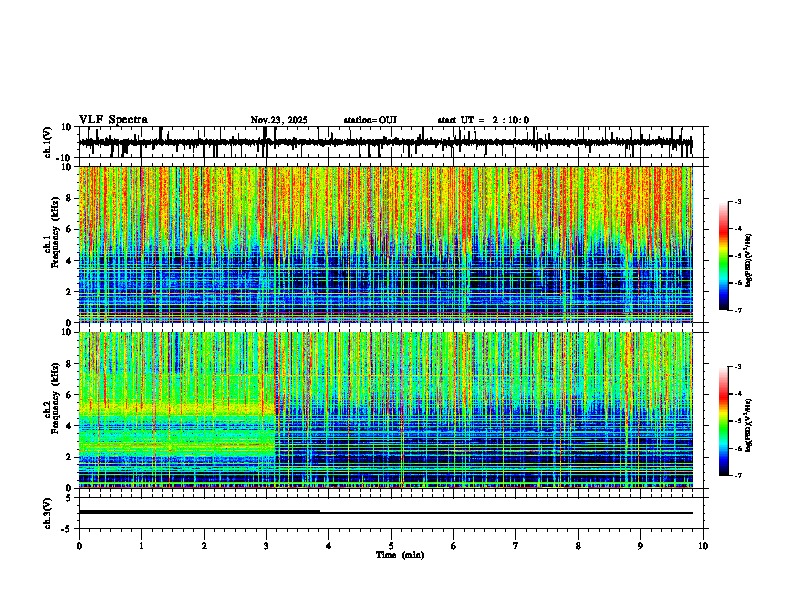Click the "VLF Spectra" plot title
792x612 pixels.
point(113,120)
